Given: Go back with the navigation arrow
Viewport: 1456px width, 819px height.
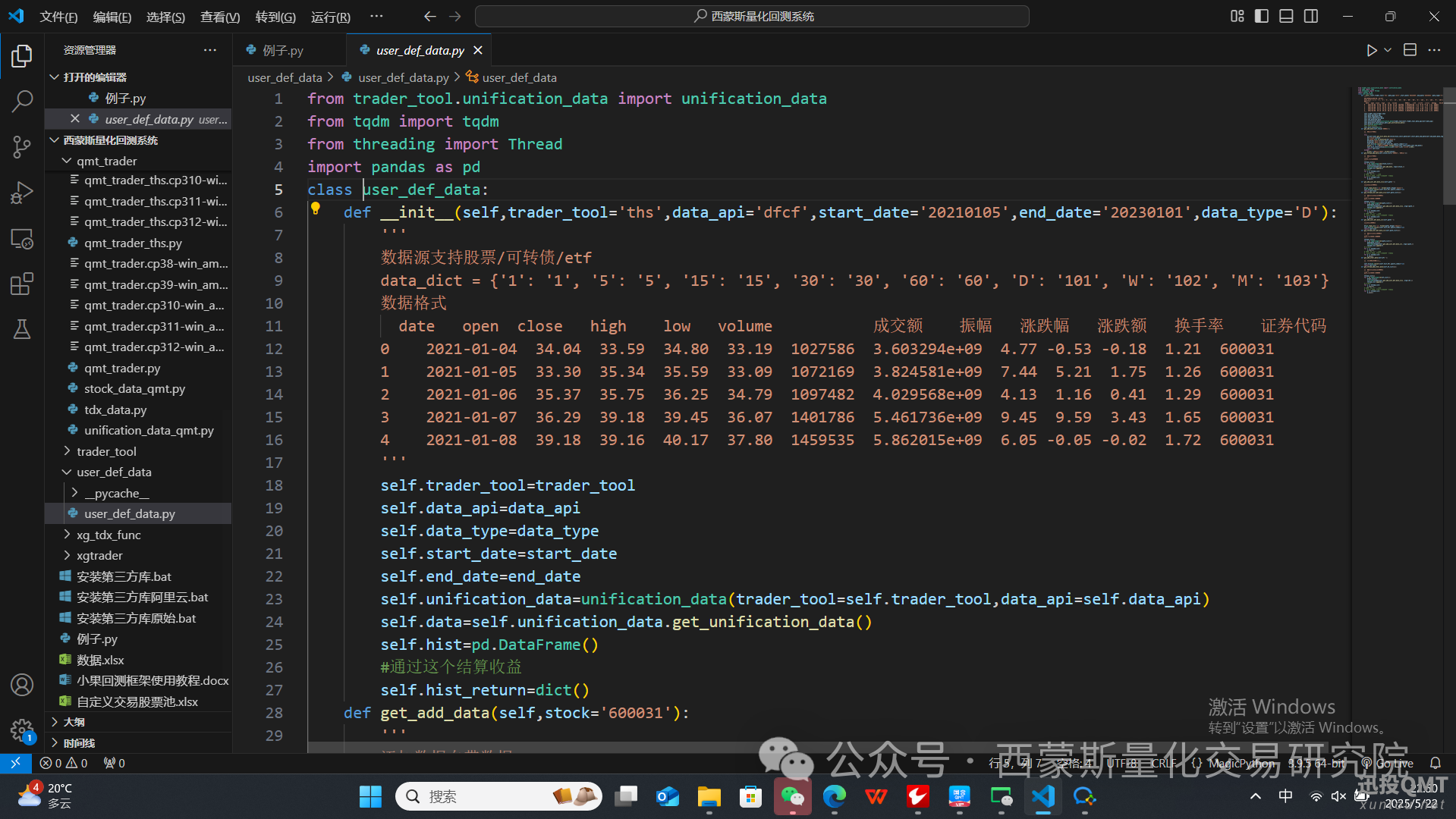Looking at the screenshot, I should pos(430,16).
